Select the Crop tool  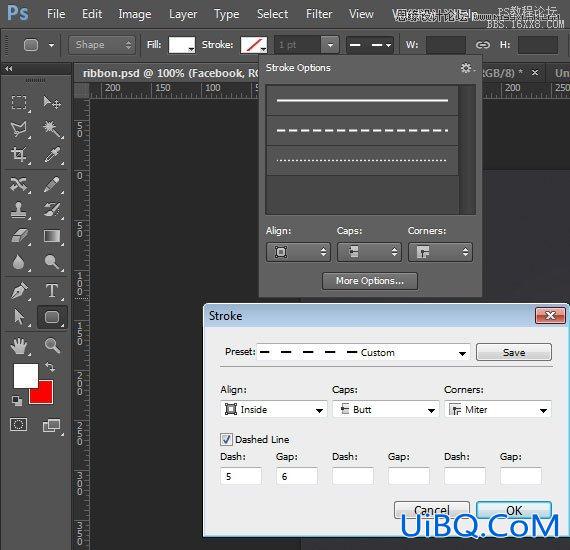[19, 154]
